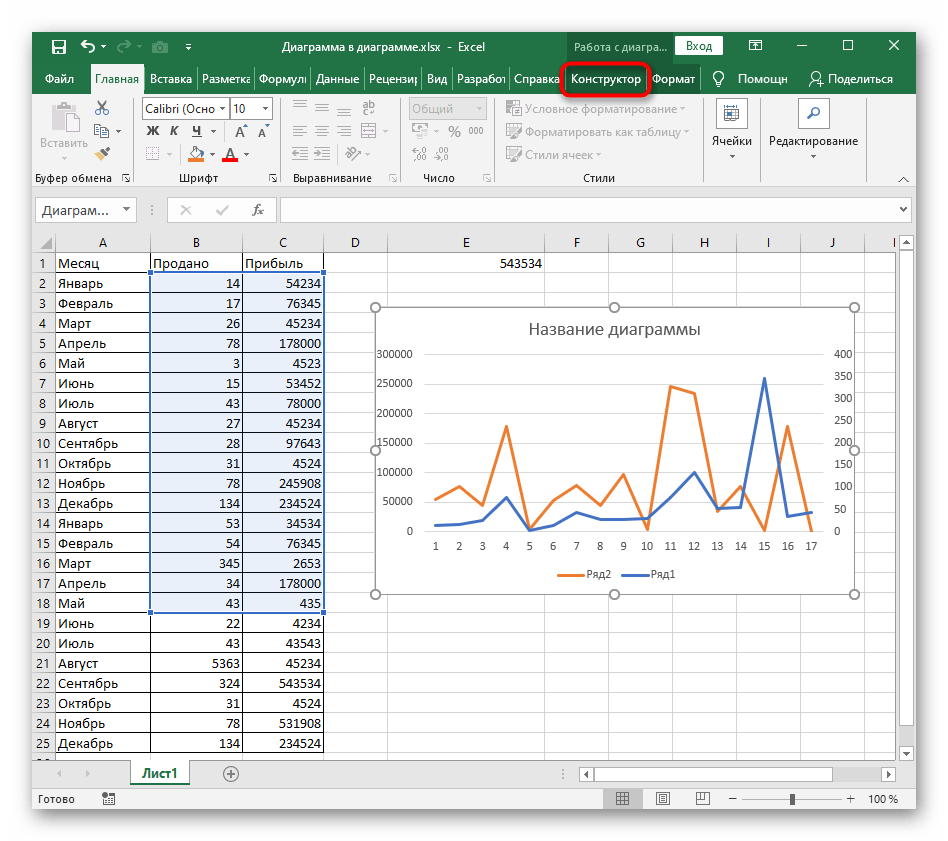948x841 pixels.
Task: Select the Cut scissors icon
Action: tap(102, 109)
